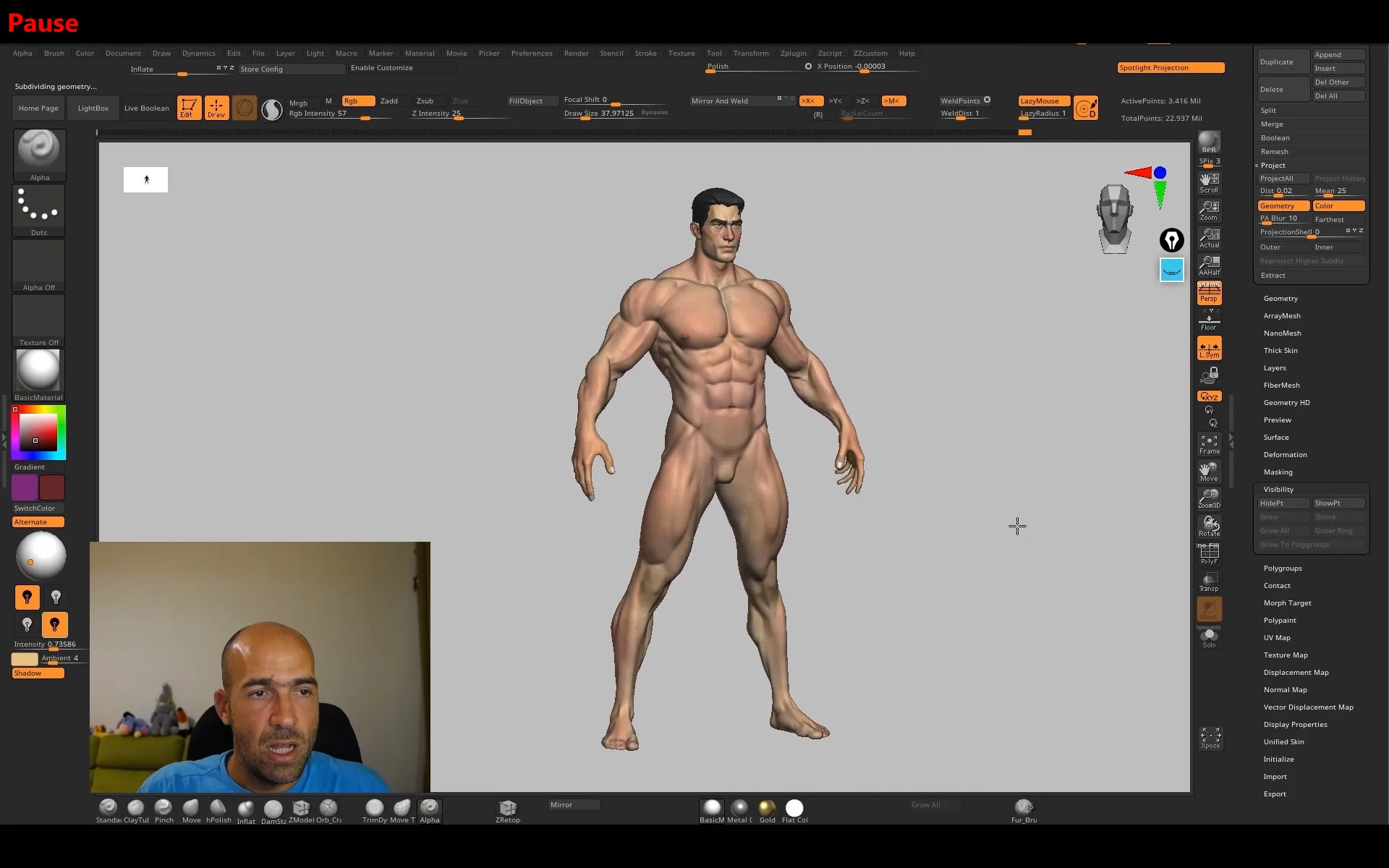Expand the FiberMesh subpalette
The height and width of the screenshot is (868, 1389).
coord(1281,385)
